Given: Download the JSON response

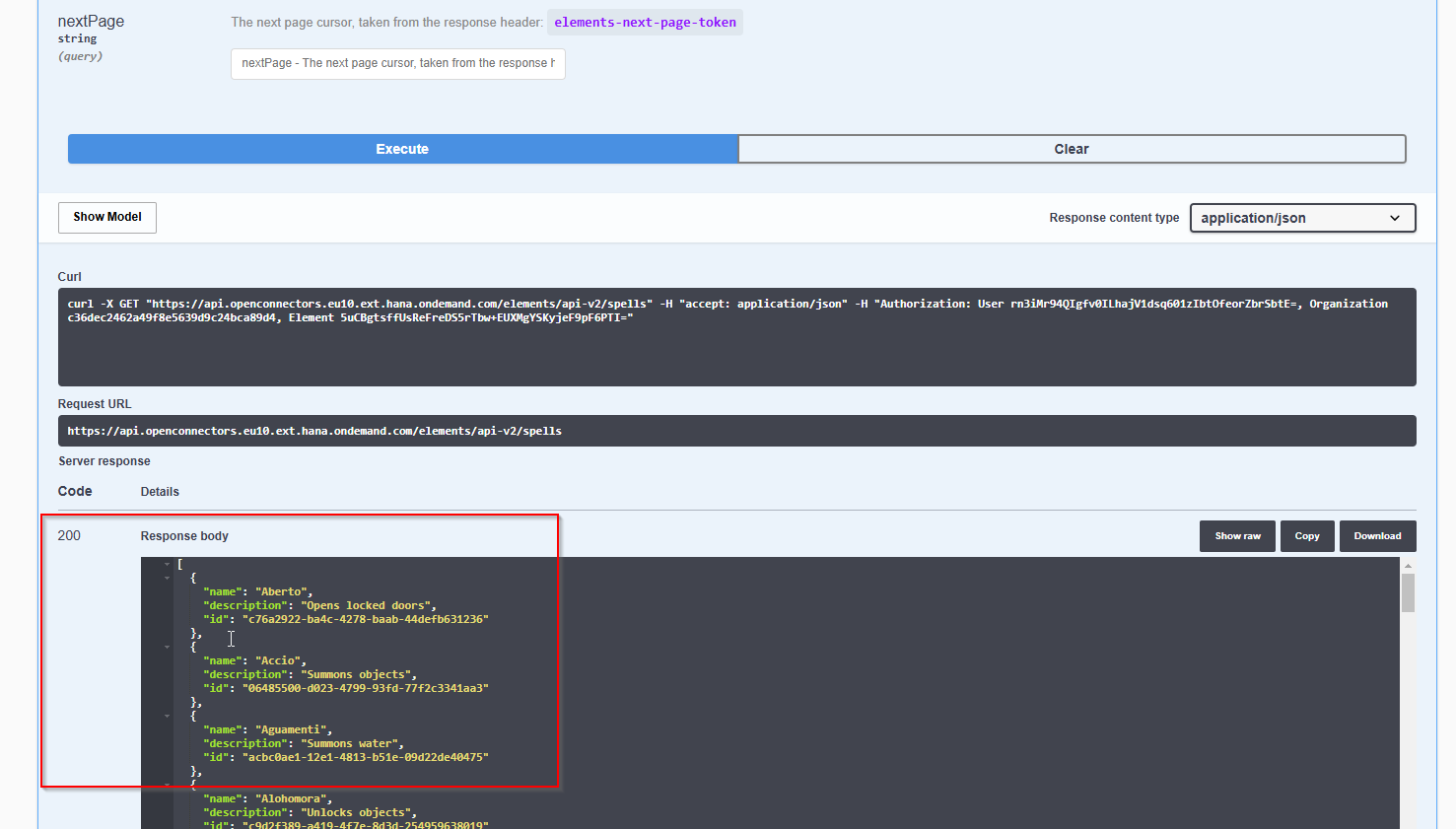Looking at the screenshot, I should click(x=1377, y=535).
